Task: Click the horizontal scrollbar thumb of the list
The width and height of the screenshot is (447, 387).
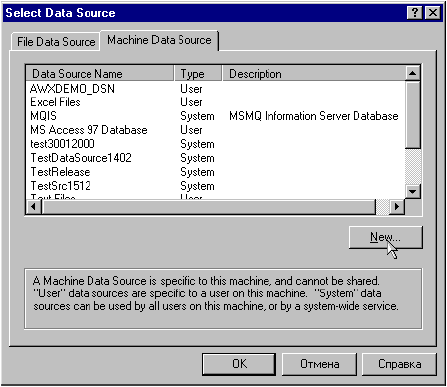Action: [208, 207]
